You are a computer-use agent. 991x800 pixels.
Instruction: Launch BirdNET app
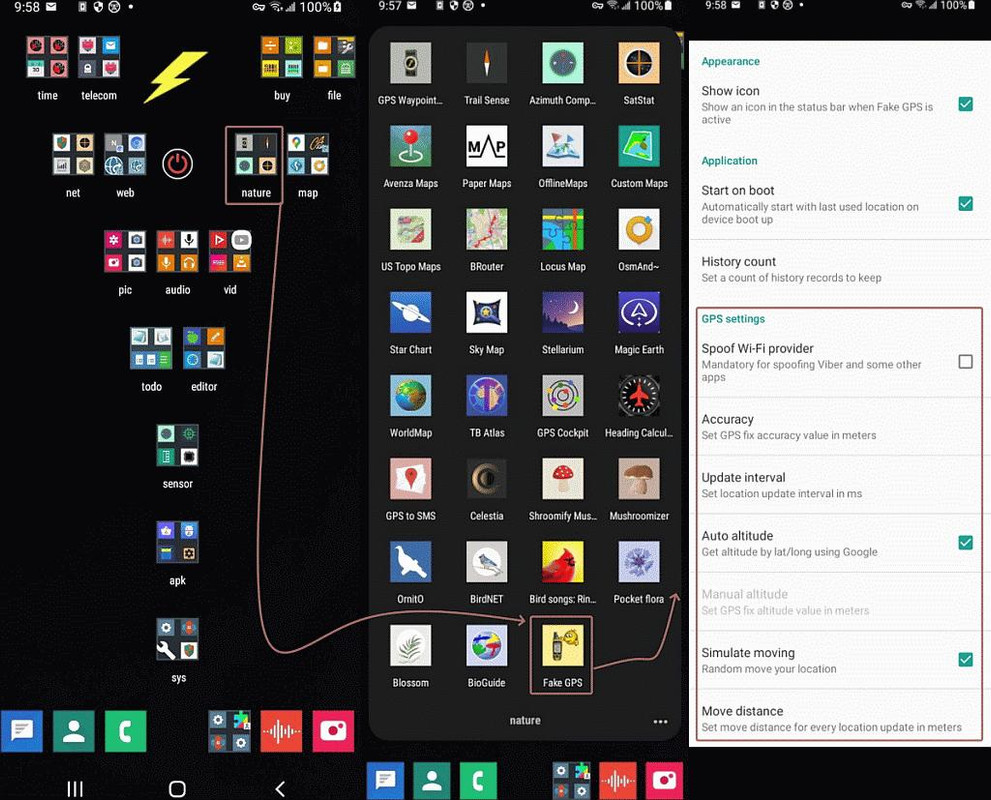pyautogui.click(x=486, y=562)
